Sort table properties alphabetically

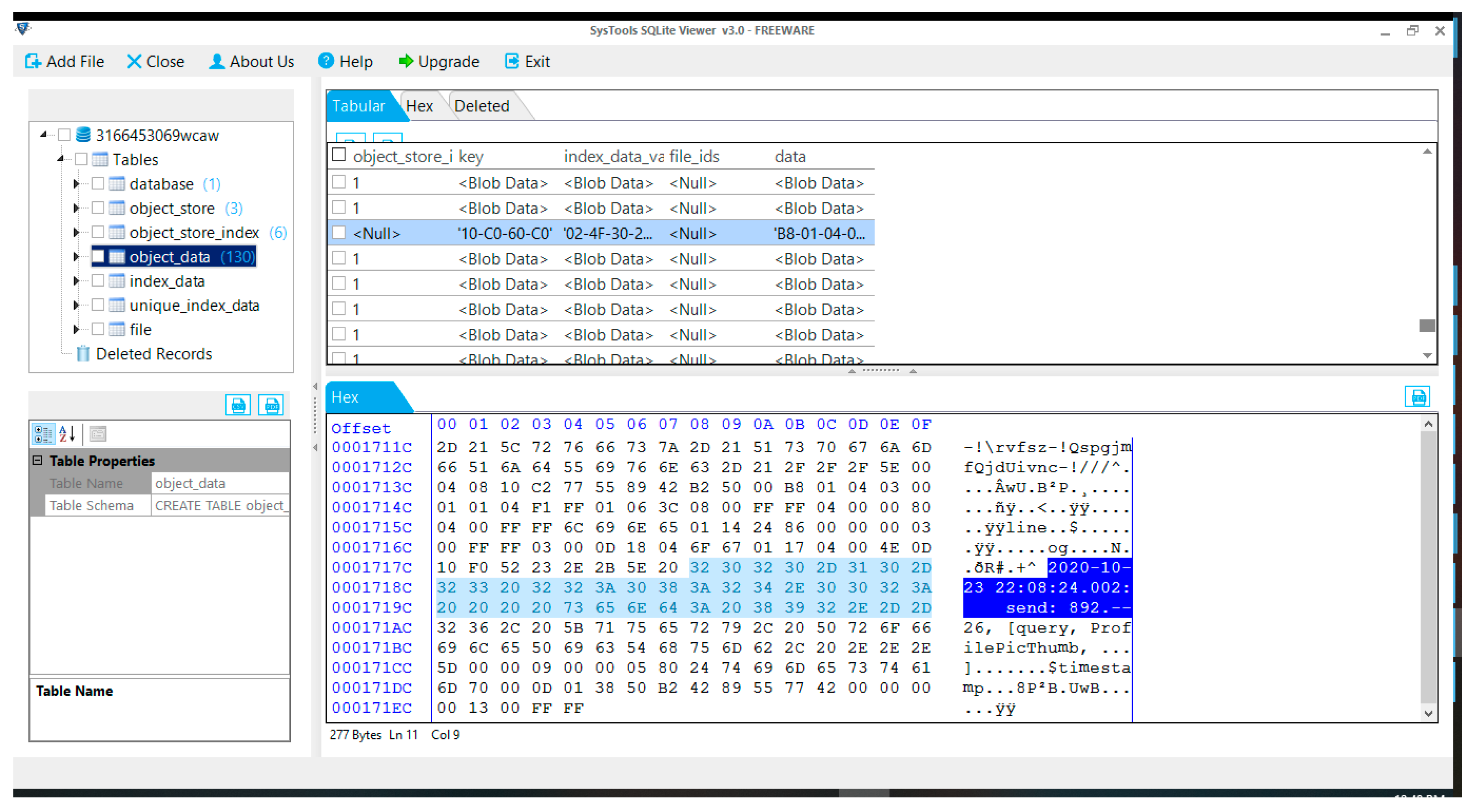click(x=67, y=434)
